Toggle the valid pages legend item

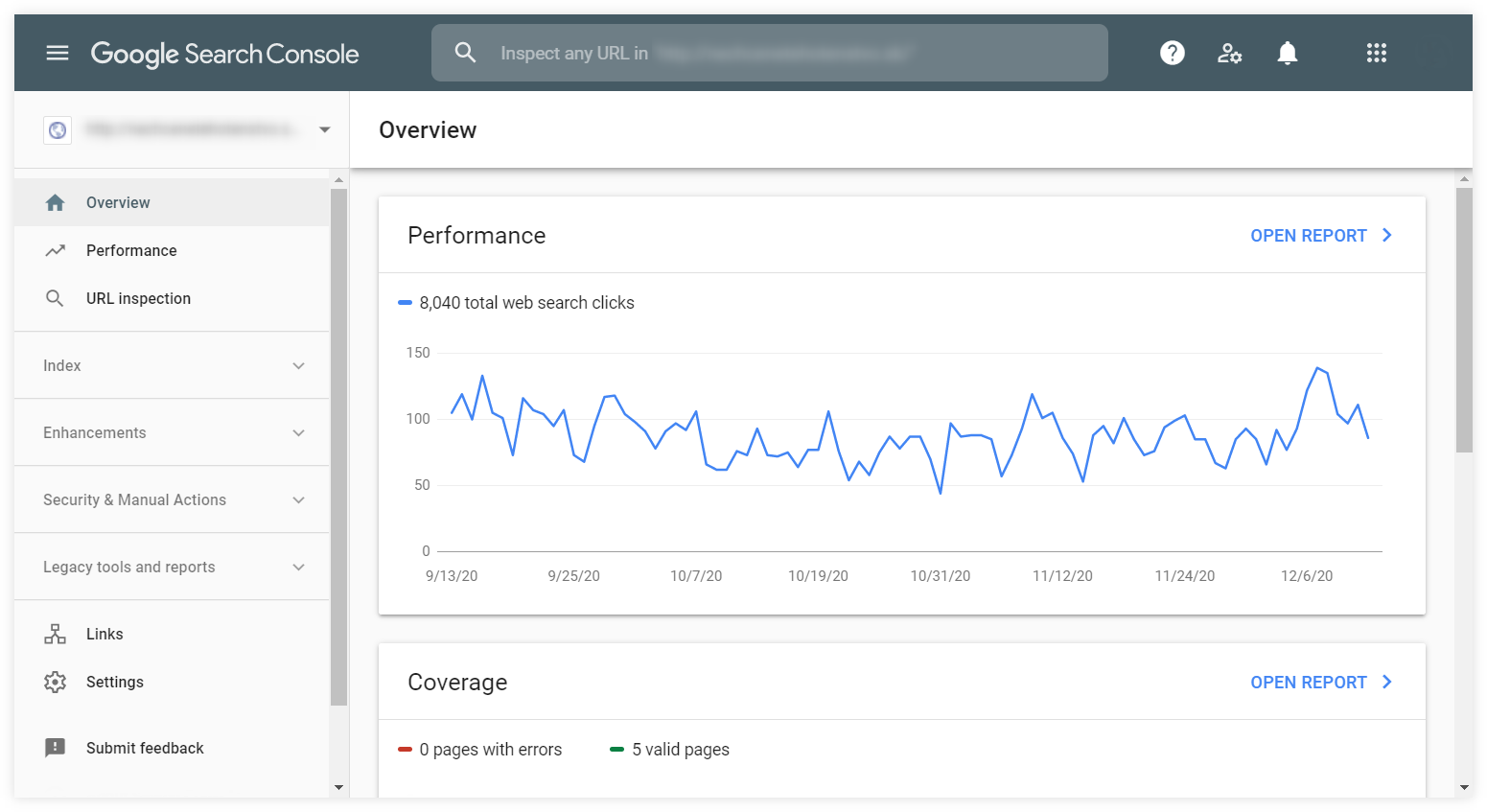click(669, 749)
